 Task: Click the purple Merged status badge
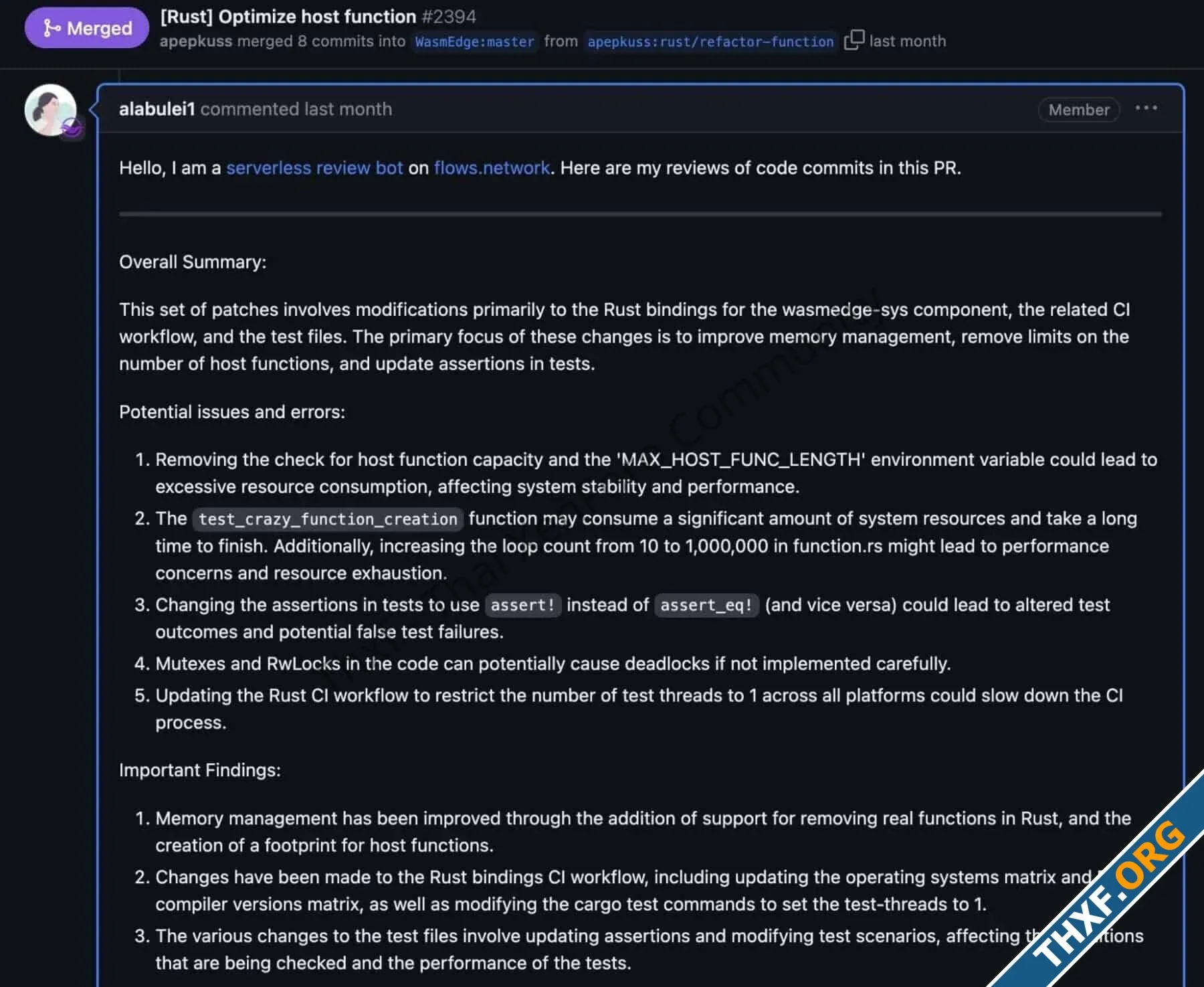click(x=87, y=28)
